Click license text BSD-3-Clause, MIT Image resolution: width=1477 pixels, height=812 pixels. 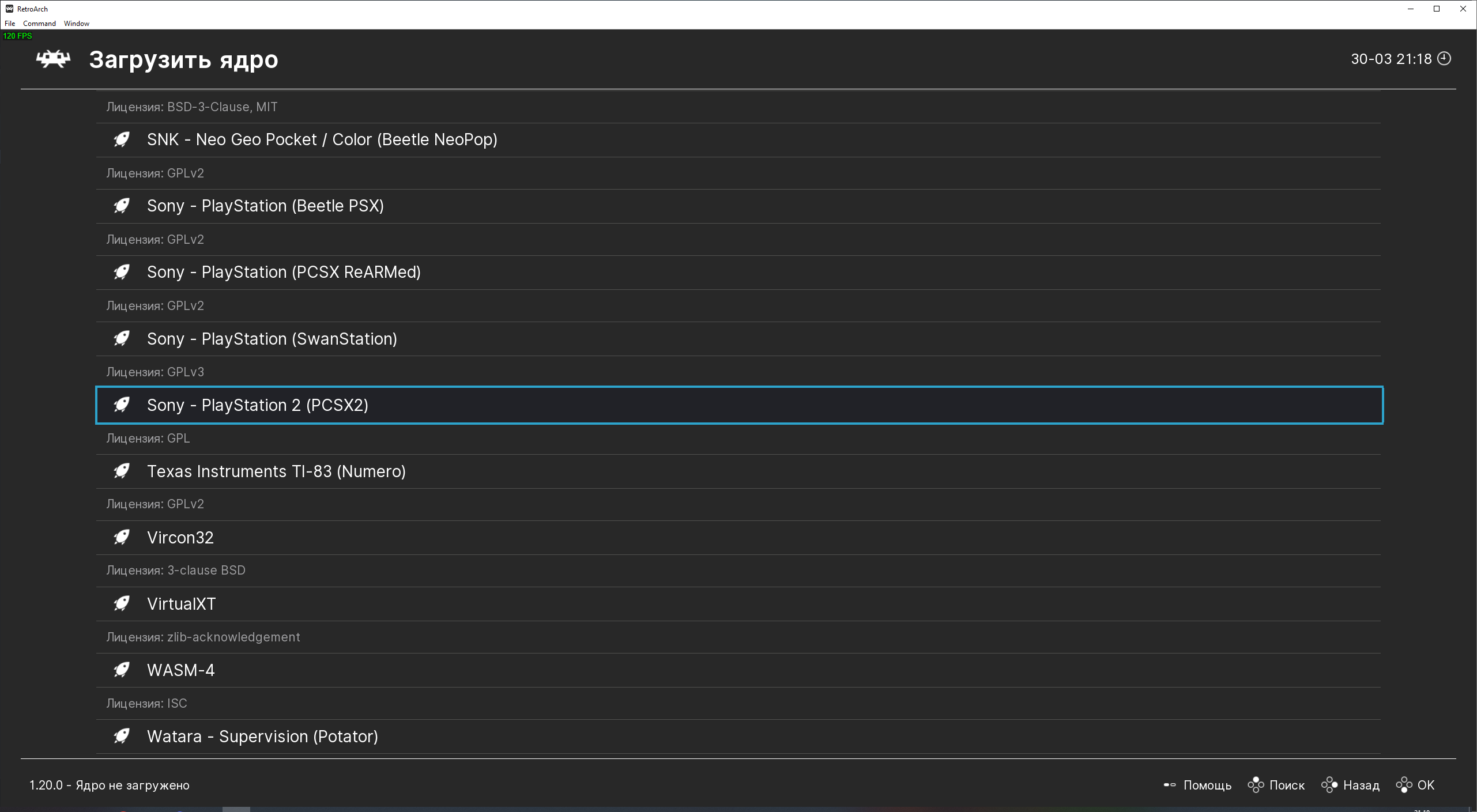[223, 107]
